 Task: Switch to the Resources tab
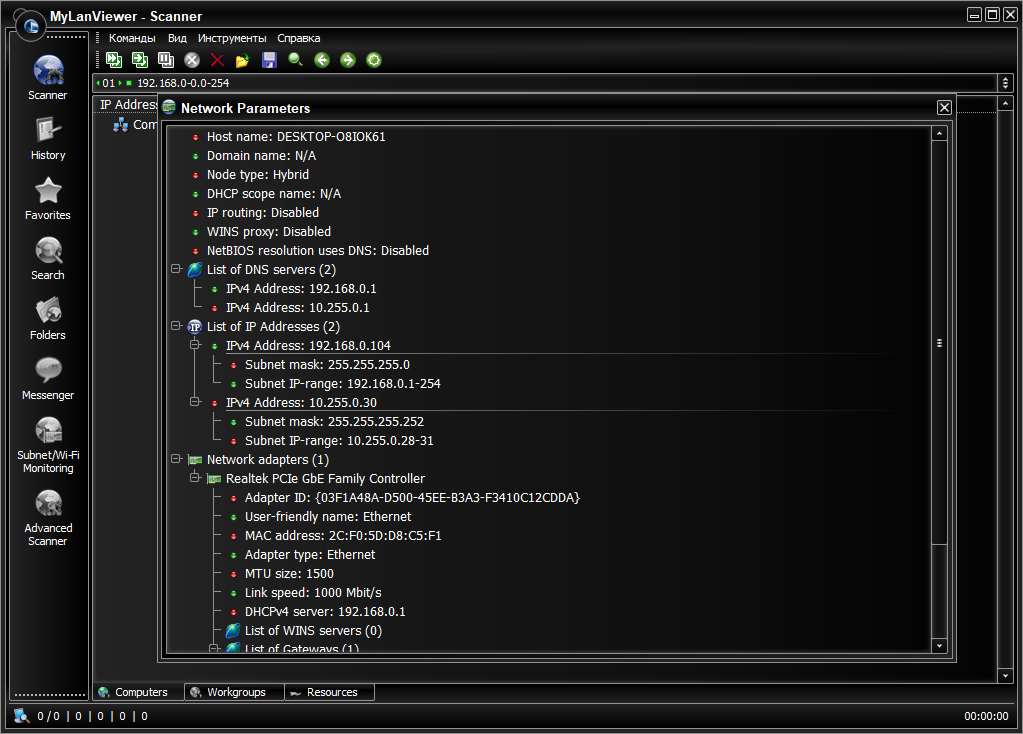click(x=329, y=692)
